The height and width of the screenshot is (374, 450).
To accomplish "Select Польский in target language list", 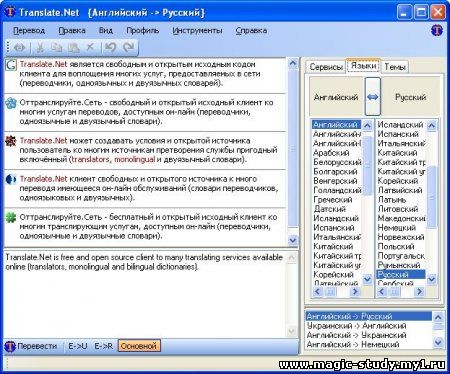I will click(401, 247).
